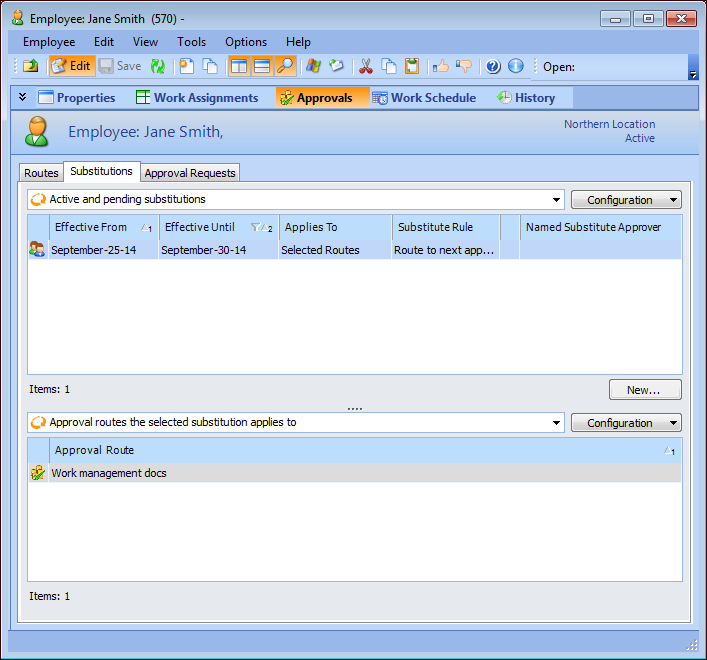The height and width of the screenshot is (660, 707).
Task: Click the thumbs down reject icon
Action: (464, 66)
